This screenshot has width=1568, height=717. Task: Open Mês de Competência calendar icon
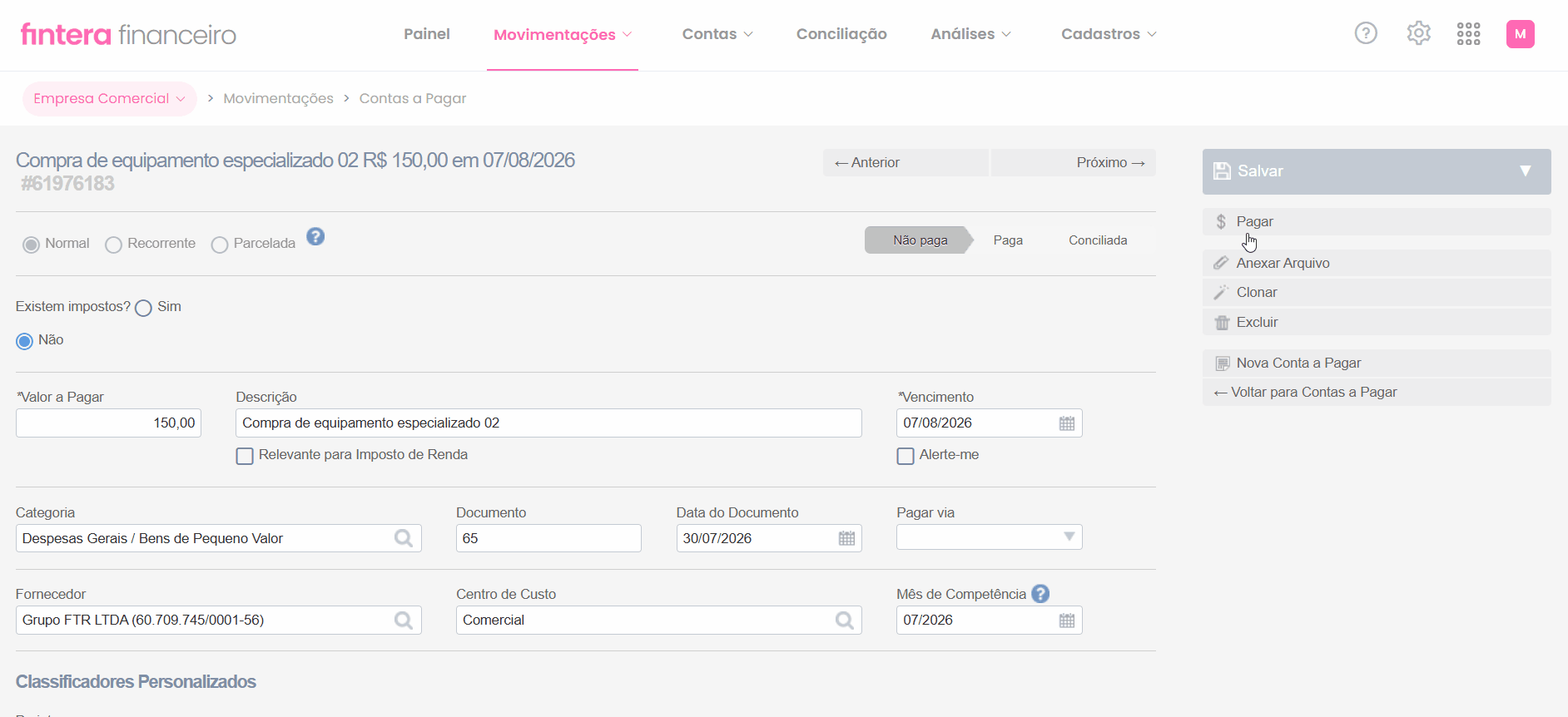[1067, 621]
